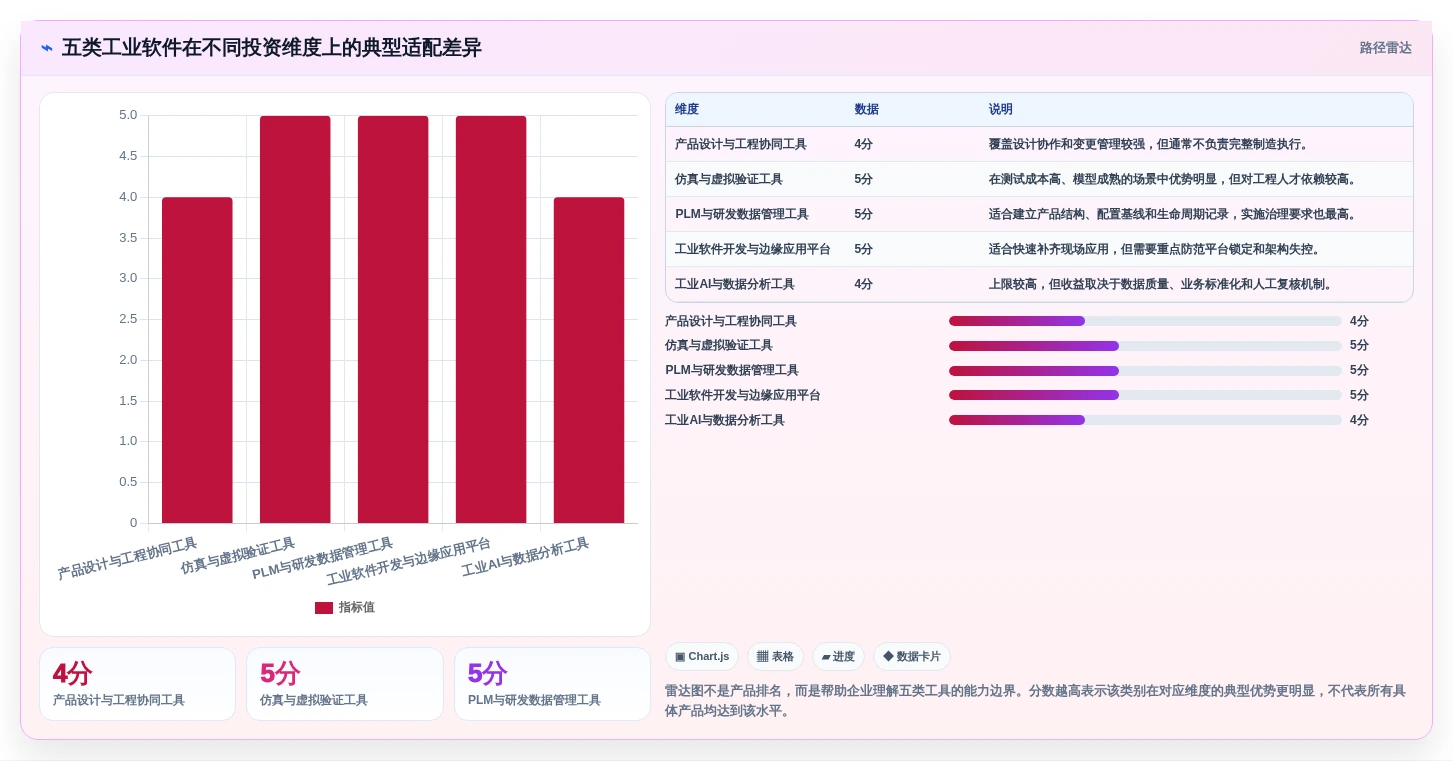1453x761 pixels.
Task: Click x-axis label 产品设计与工程协同工具
Action: point(127,559)
